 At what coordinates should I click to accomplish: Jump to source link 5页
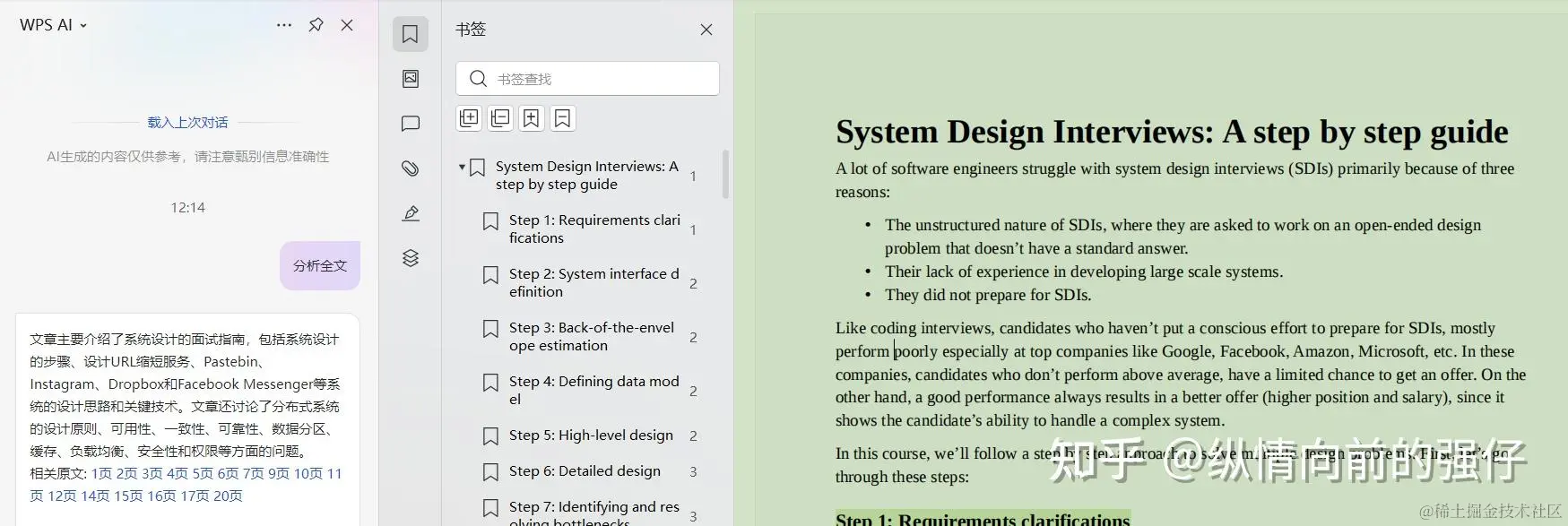click(203, 473)
